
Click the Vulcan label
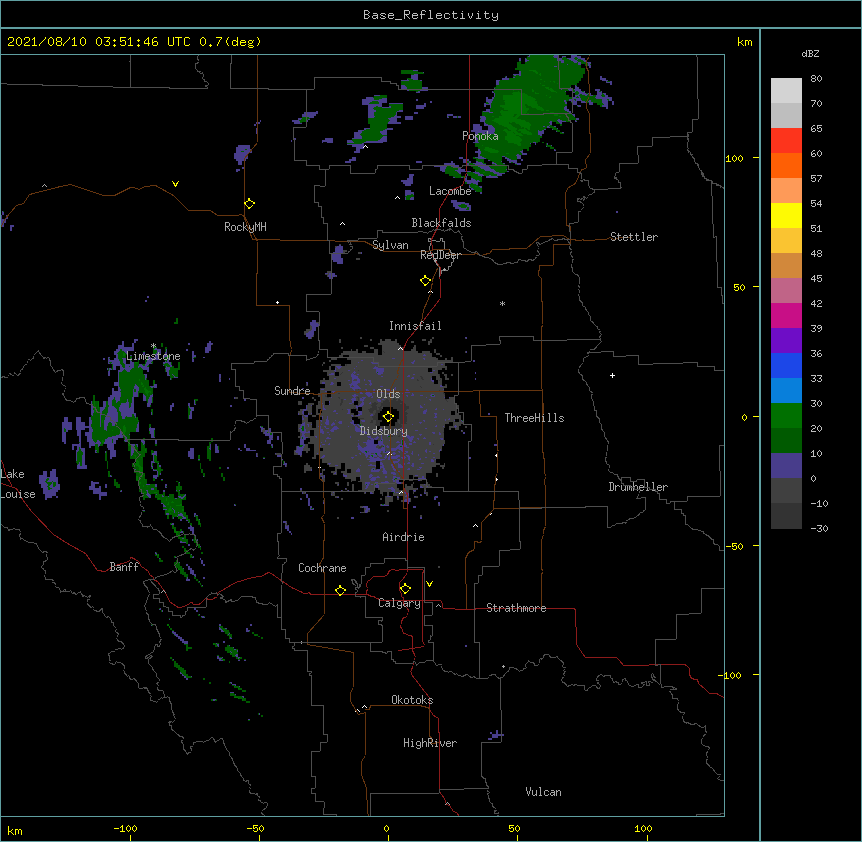click(x=543, y=792)
